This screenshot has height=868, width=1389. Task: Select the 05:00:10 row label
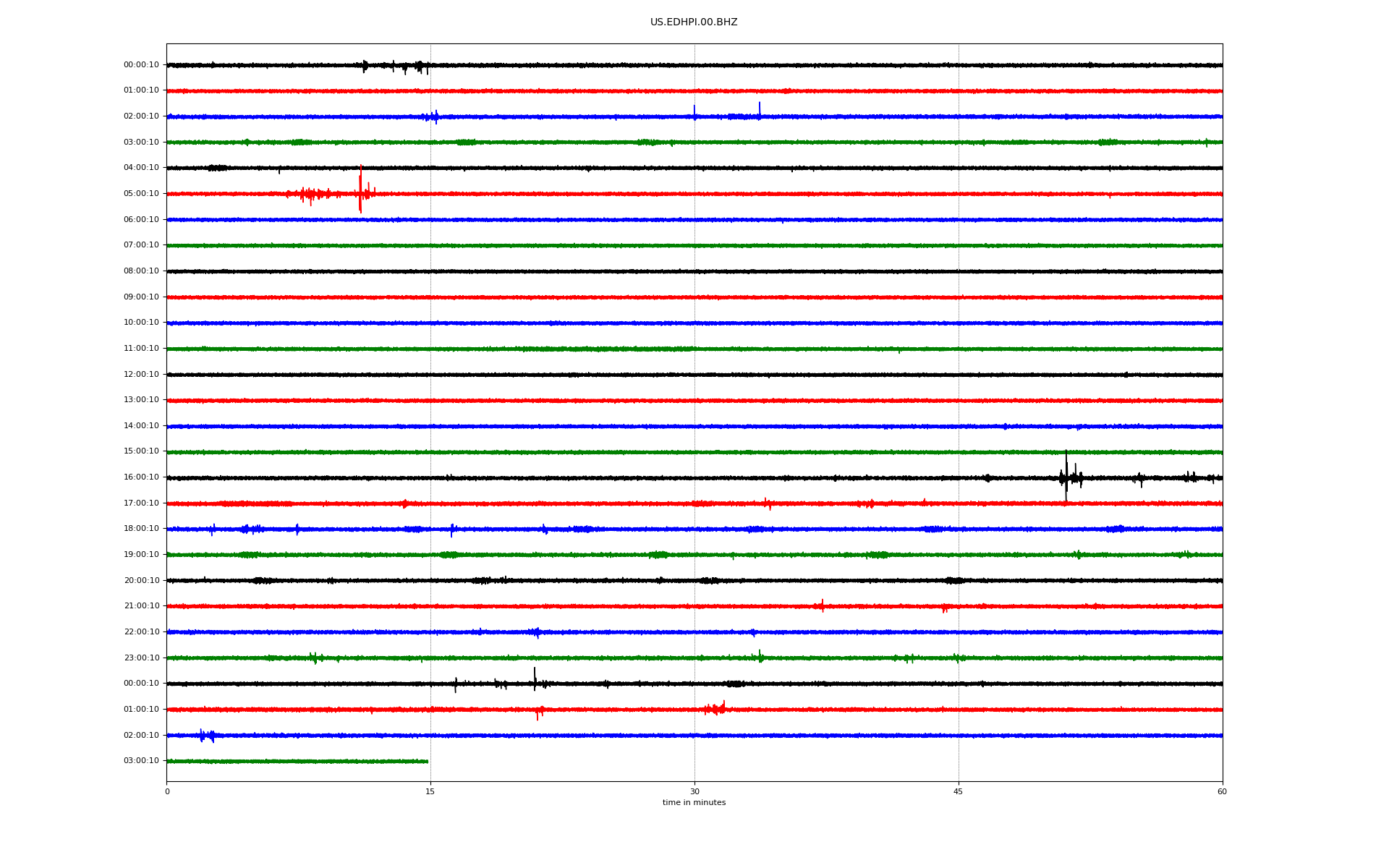141,194
